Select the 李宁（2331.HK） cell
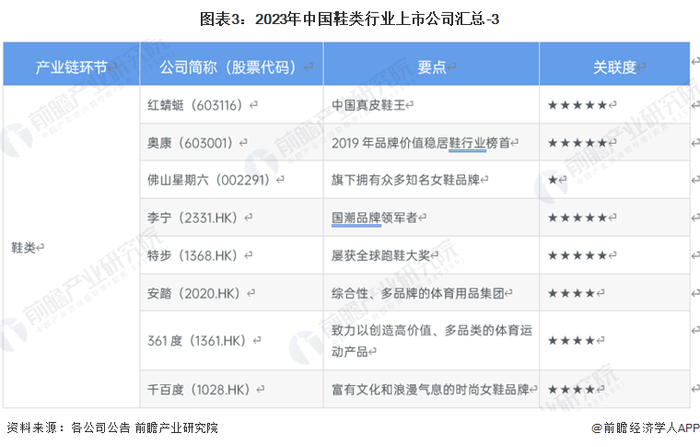The width and height of the screenshot is (700, 447). [231, 217]
